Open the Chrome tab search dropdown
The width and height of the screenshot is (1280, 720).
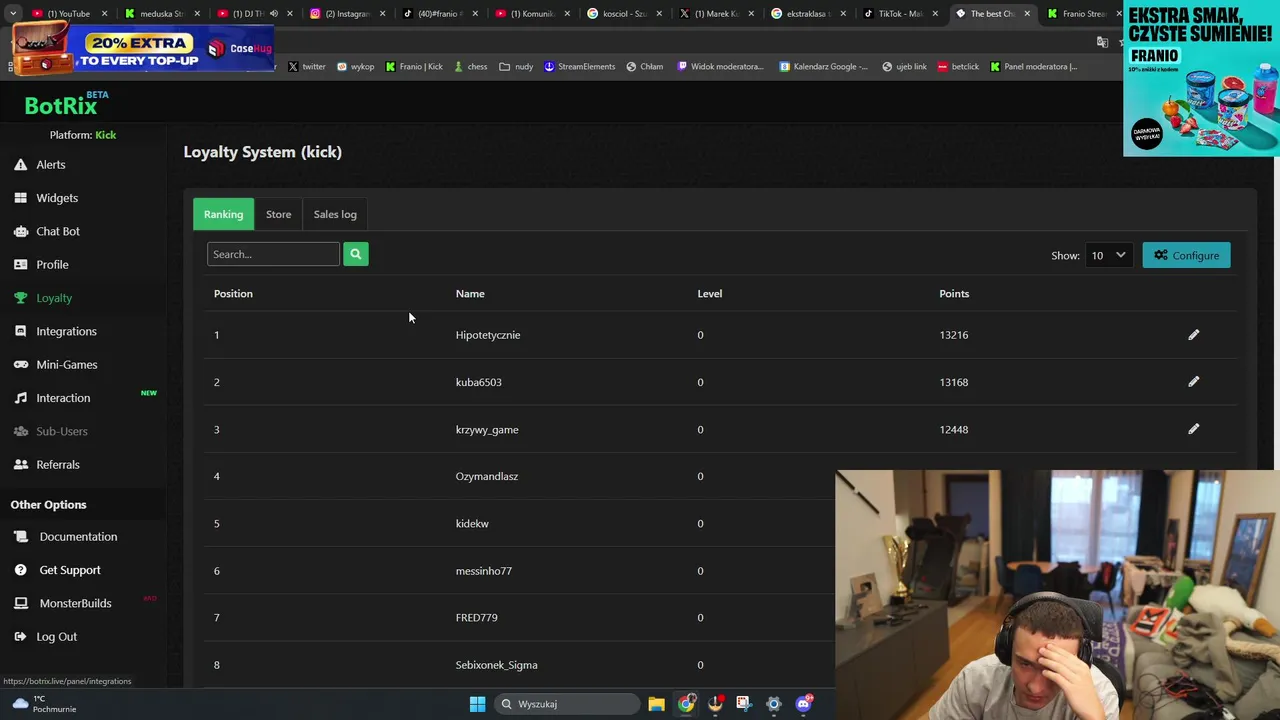coord(13,14)
